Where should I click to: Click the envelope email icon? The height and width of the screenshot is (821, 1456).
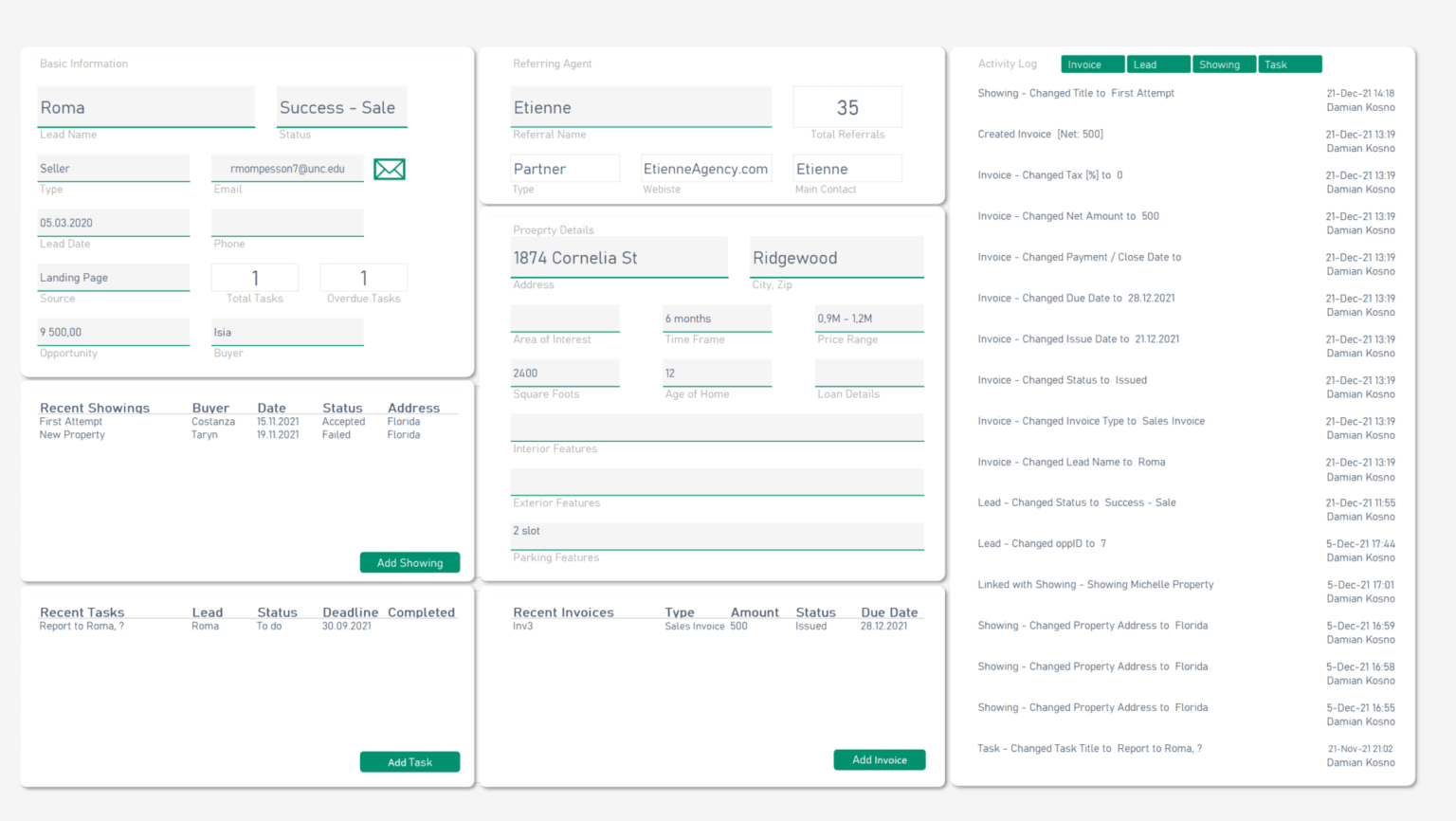click(389, 169)
